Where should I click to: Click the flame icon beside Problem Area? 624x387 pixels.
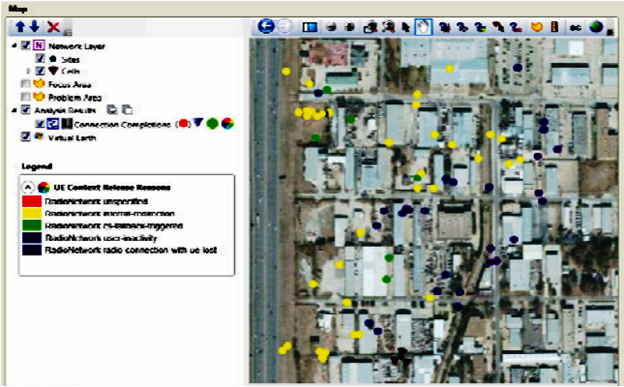[x=39, y=97]
